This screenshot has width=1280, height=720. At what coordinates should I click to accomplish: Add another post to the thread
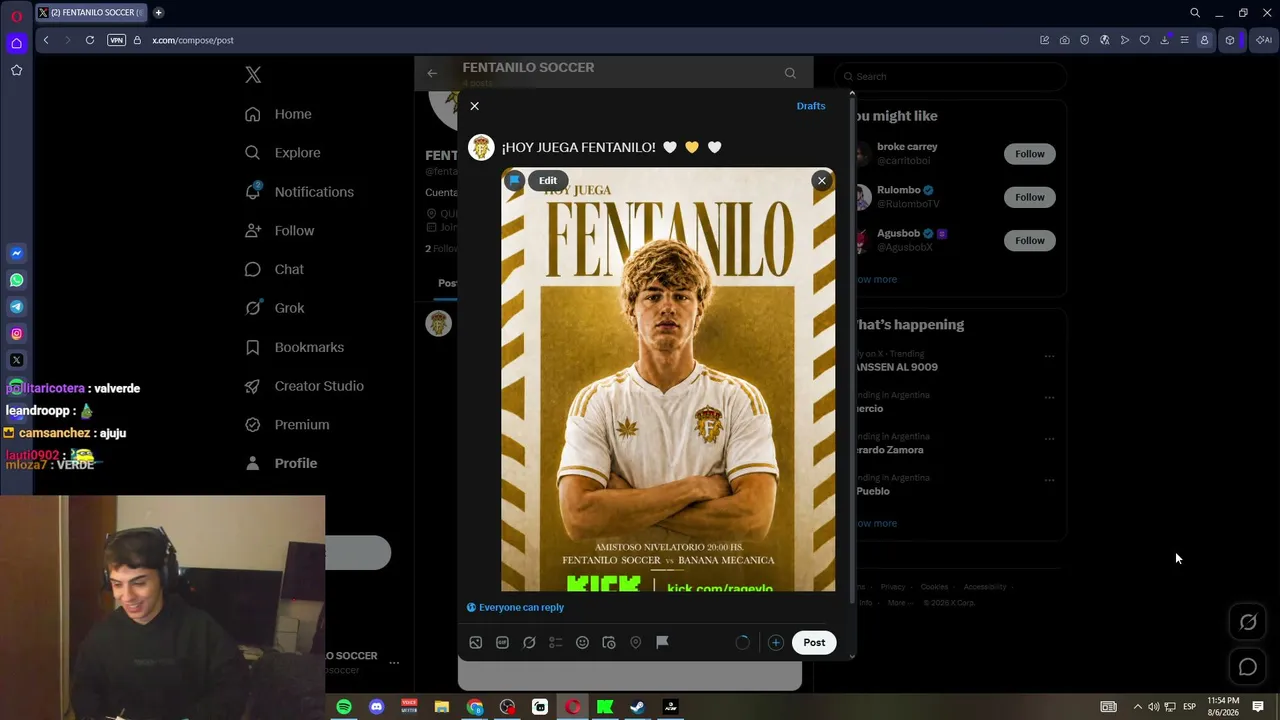[775, 643]
